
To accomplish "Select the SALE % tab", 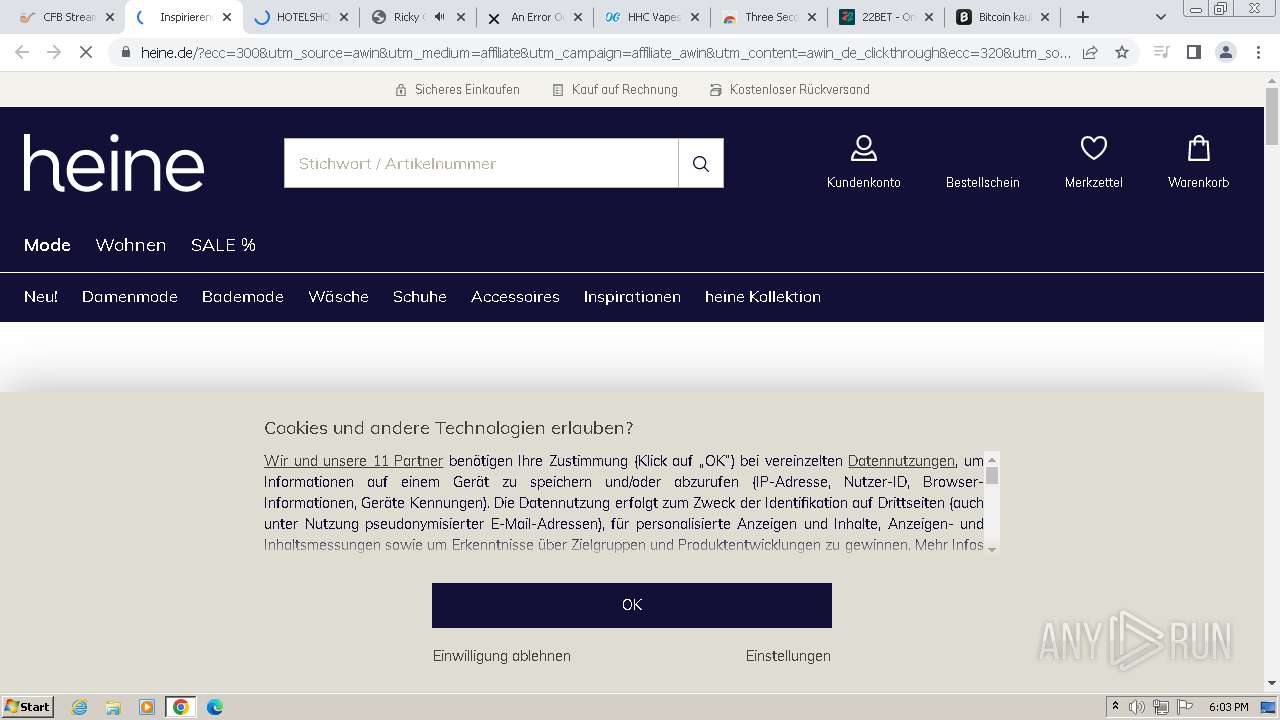I will (223, 245).
